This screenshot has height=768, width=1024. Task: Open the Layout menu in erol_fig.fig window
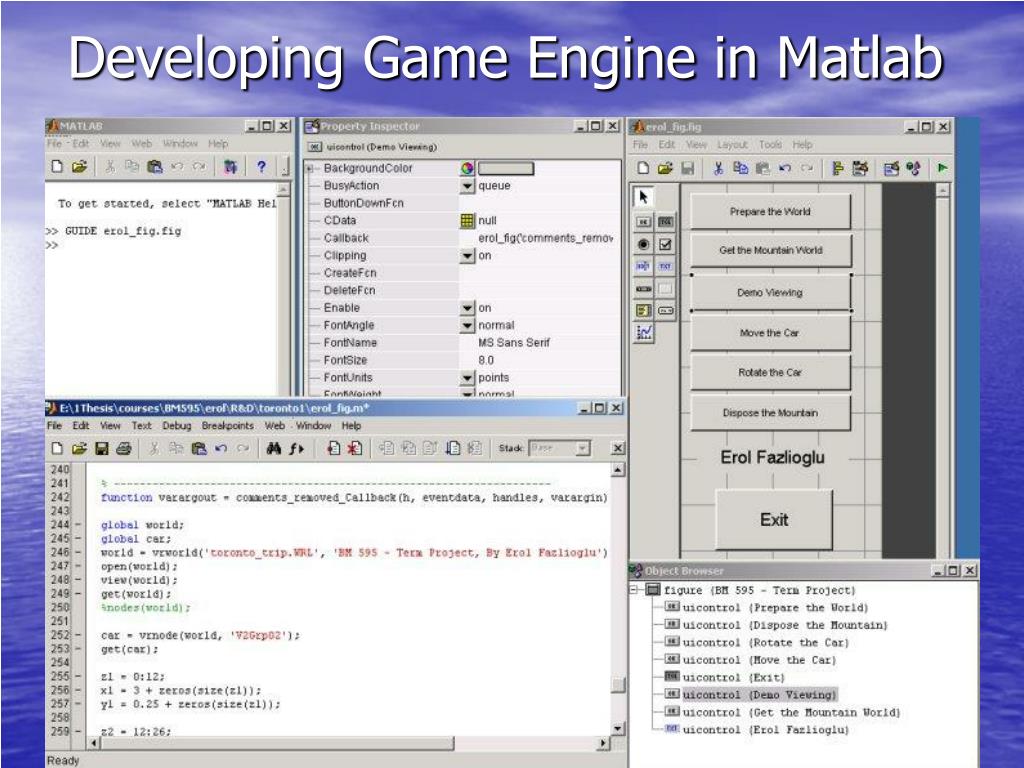point(732,144)
